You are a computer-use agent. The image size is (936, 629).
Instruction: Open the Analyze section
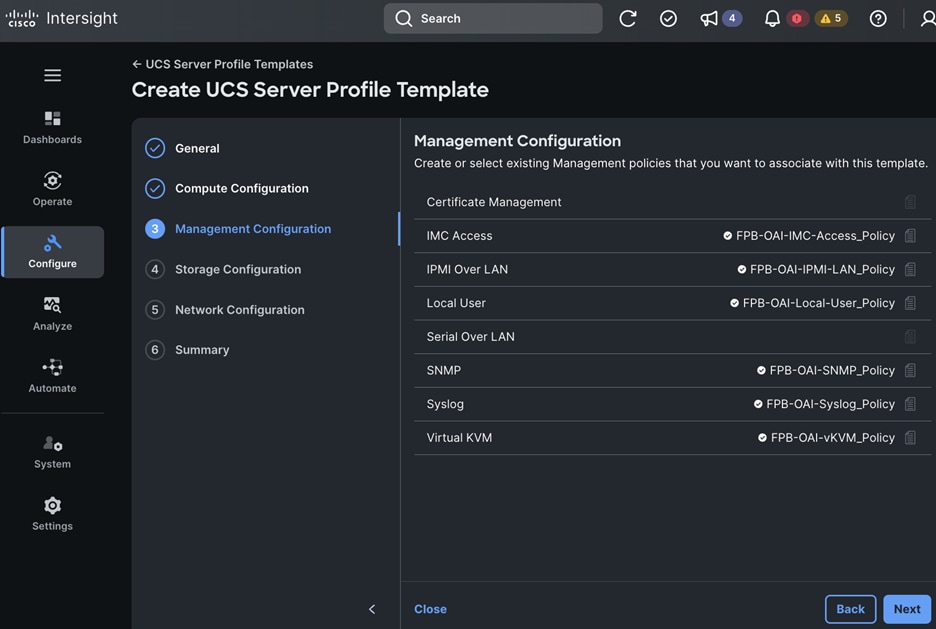[x=53, y=314]
